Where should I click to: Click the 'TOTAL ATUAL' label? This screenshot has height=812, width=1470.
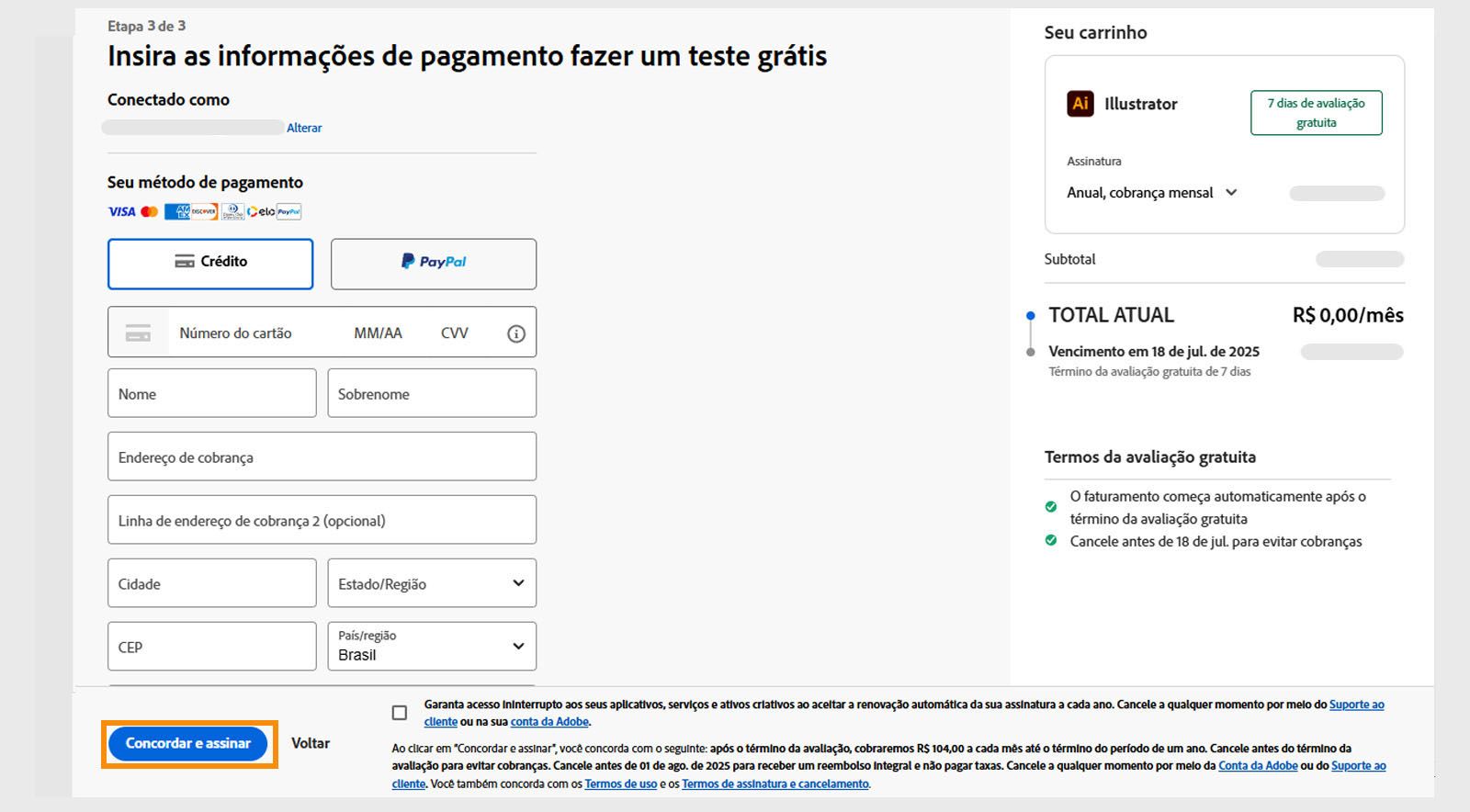click(1112, 315)
